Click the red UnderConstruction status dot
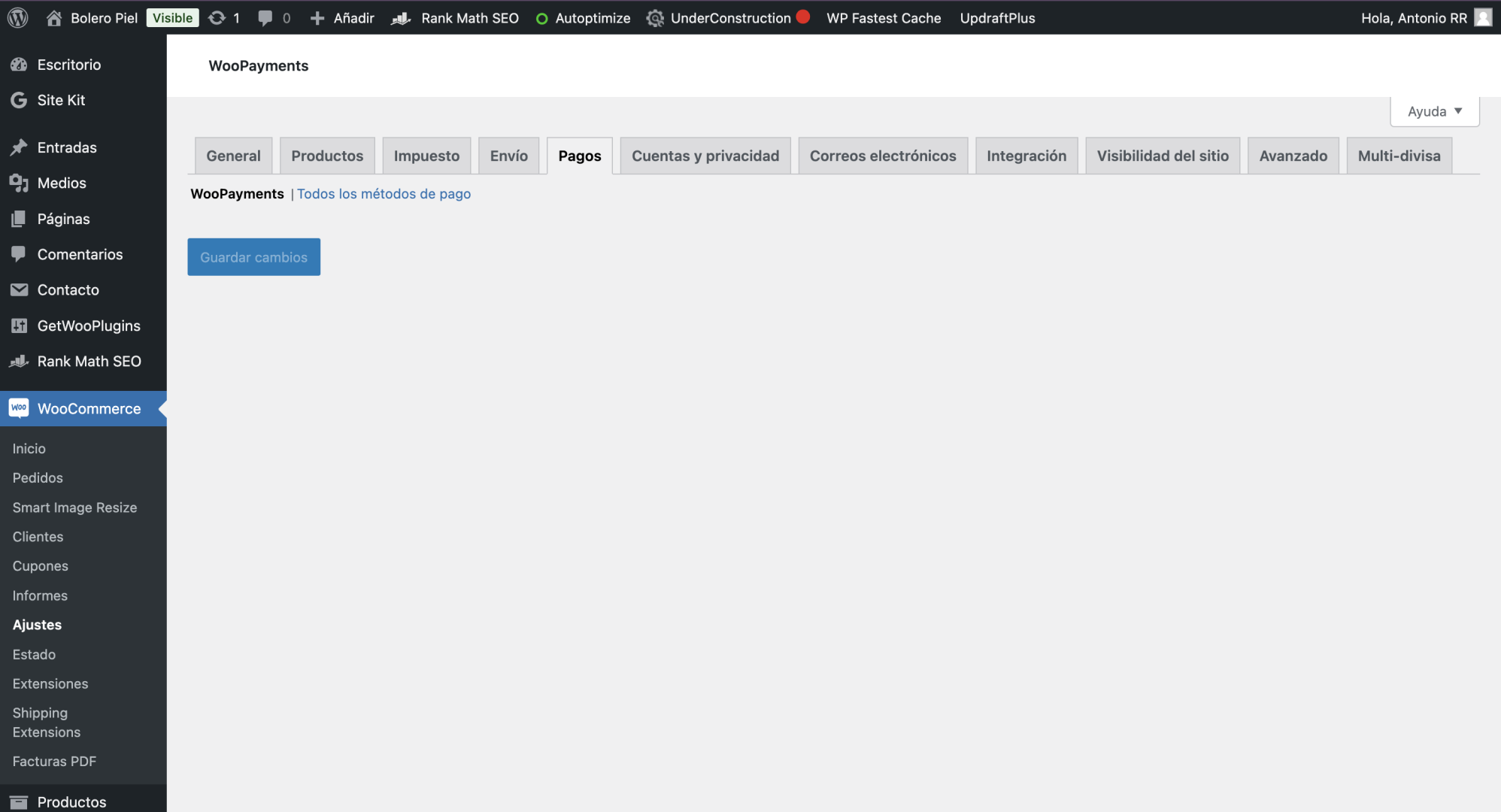This screenshot has width=1501, height=812. coord(803,17)
